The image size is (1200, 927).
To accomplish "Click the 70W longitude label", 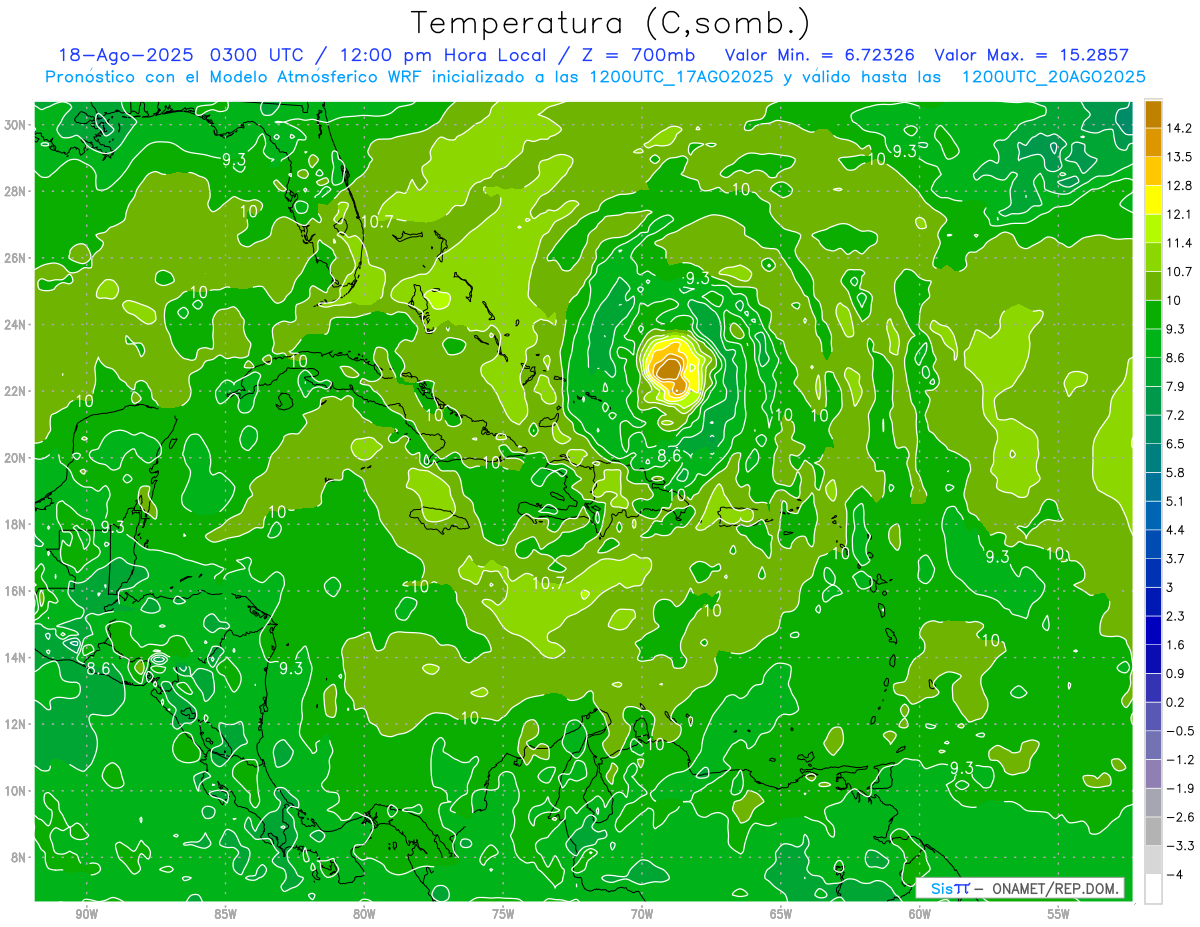I will point(642,914).
